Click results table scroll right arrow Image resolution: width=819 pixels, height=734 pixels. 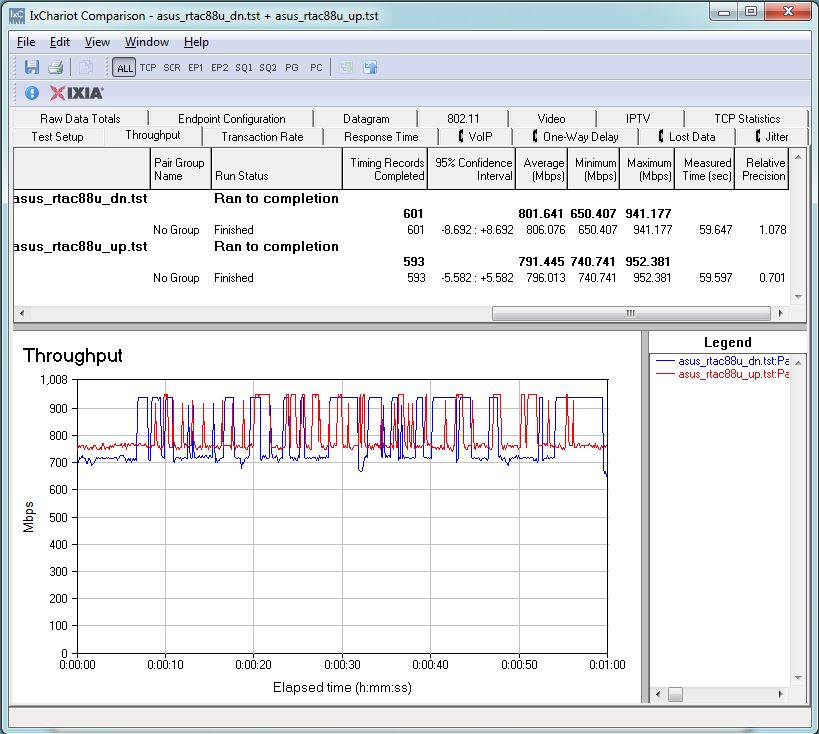pos(780,313)
